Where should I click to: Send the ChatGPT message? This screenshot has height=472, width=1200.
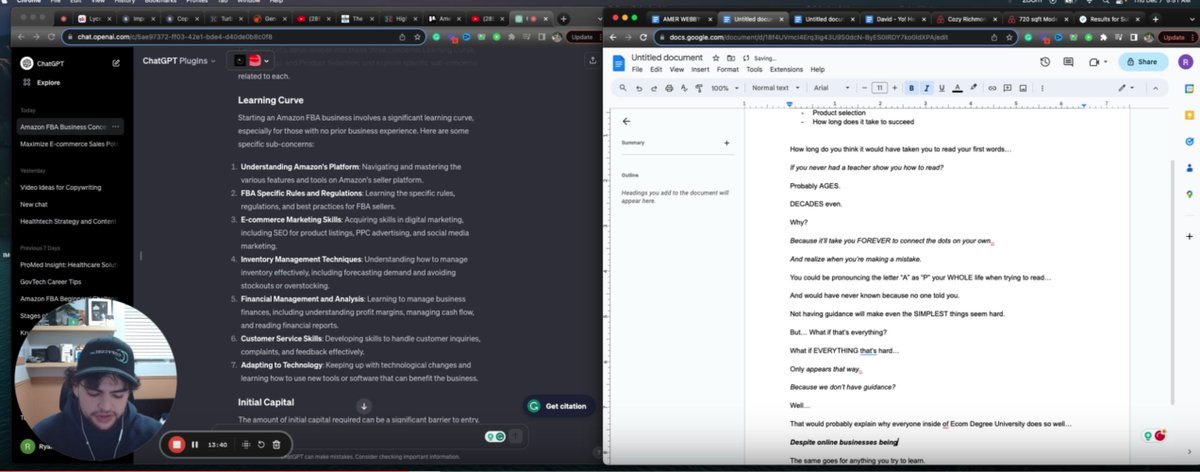[x=516, y=436]
